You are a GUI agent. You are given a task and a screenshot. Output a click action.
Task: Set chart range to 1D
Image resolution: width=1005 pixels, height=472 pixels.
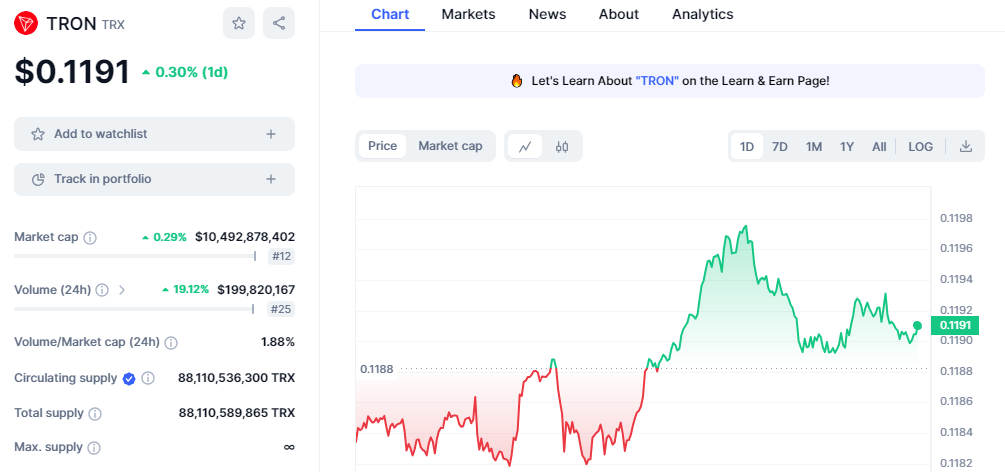747,147
